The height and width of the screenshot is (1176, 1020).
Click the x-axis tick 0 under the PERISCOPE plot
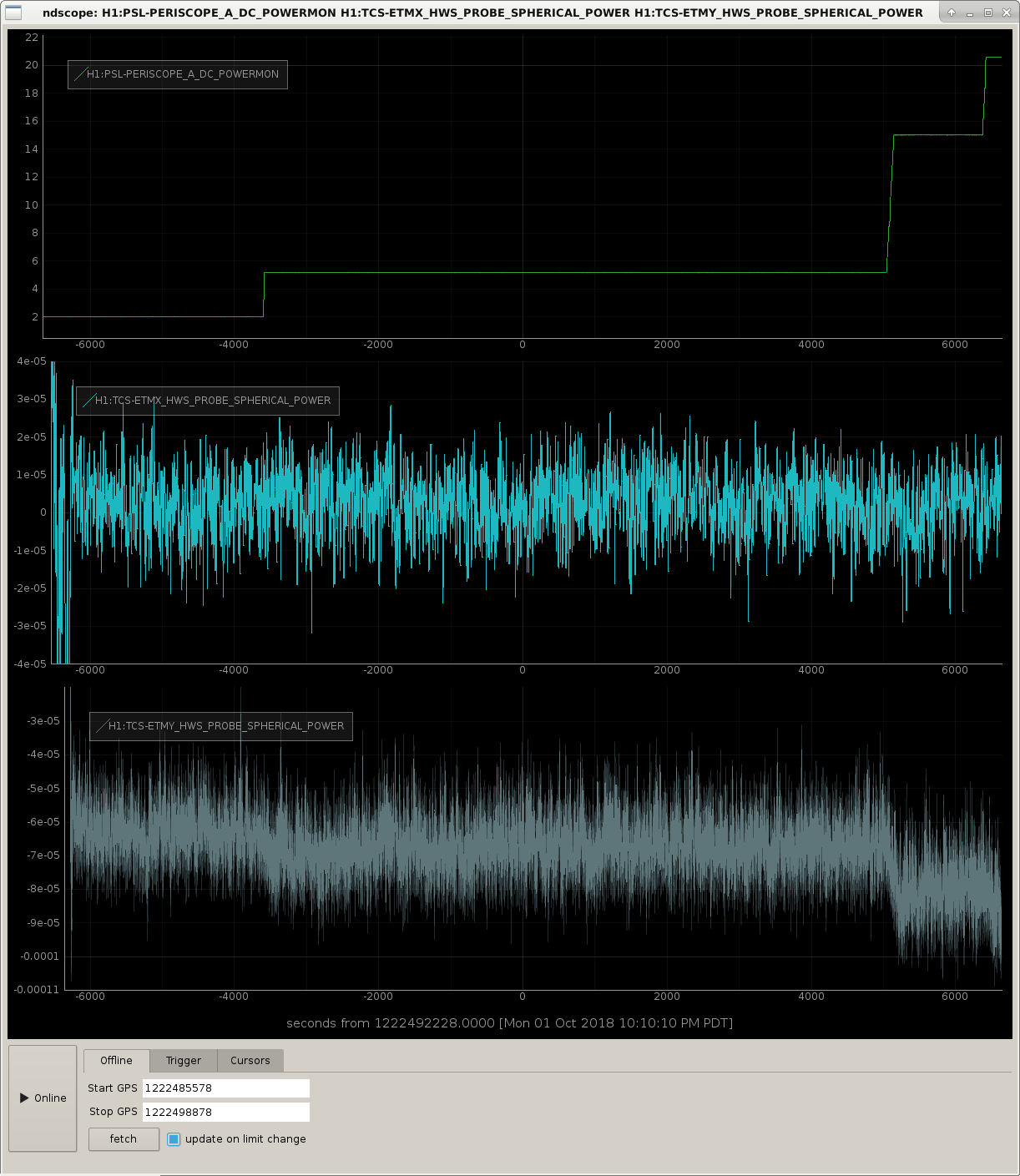[523, 345]
